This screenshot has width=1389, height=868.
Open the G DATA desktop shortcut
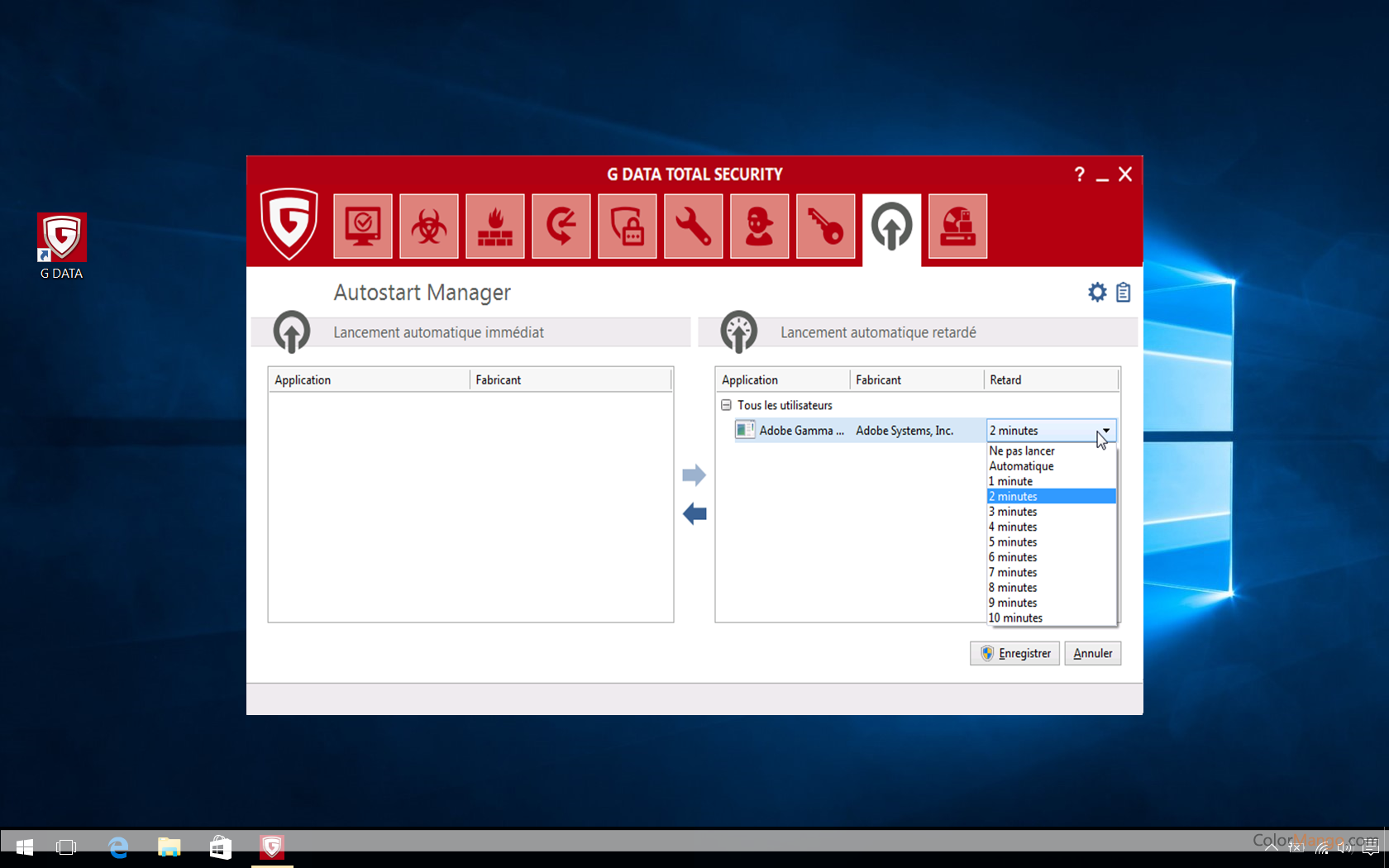[x=62, y=247]
